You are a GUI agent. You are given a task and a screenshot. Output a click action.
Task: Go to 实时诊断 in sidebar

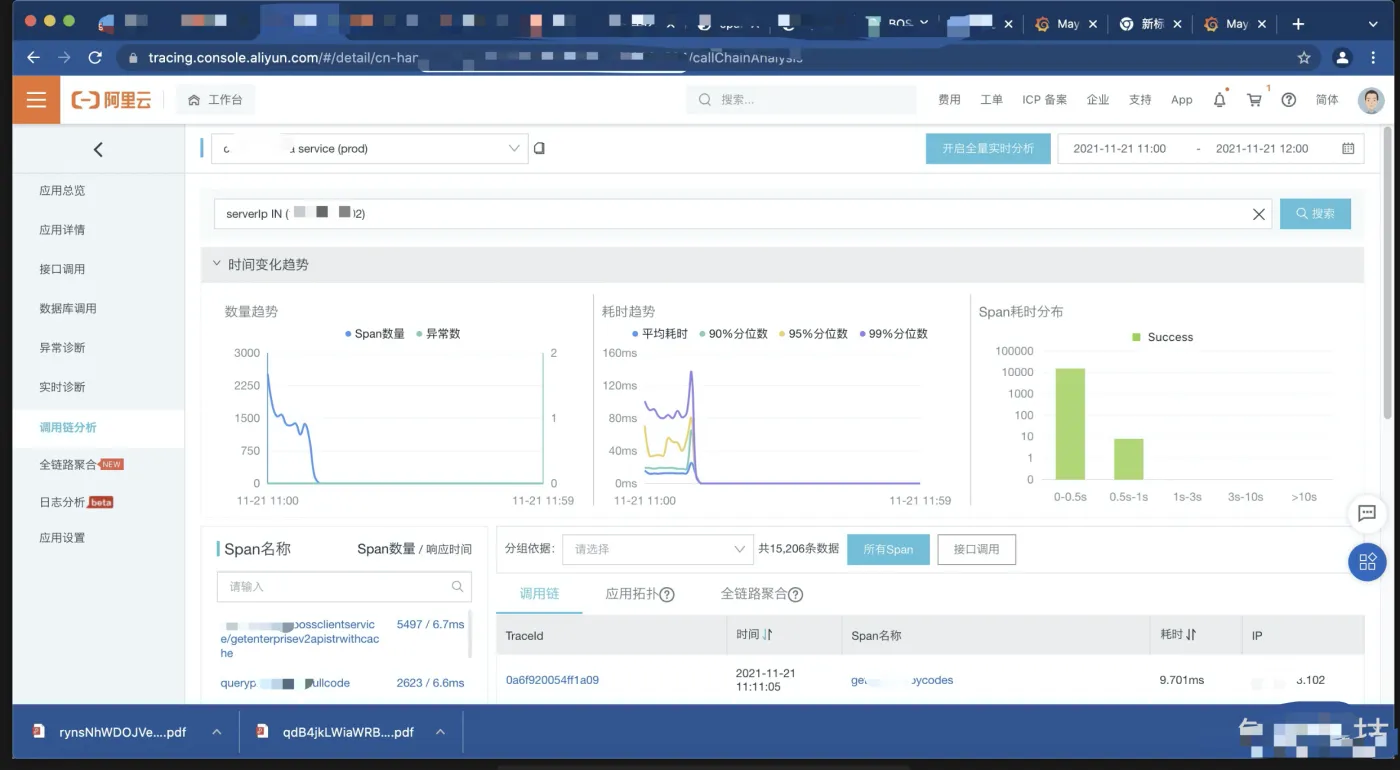[62, 387]
